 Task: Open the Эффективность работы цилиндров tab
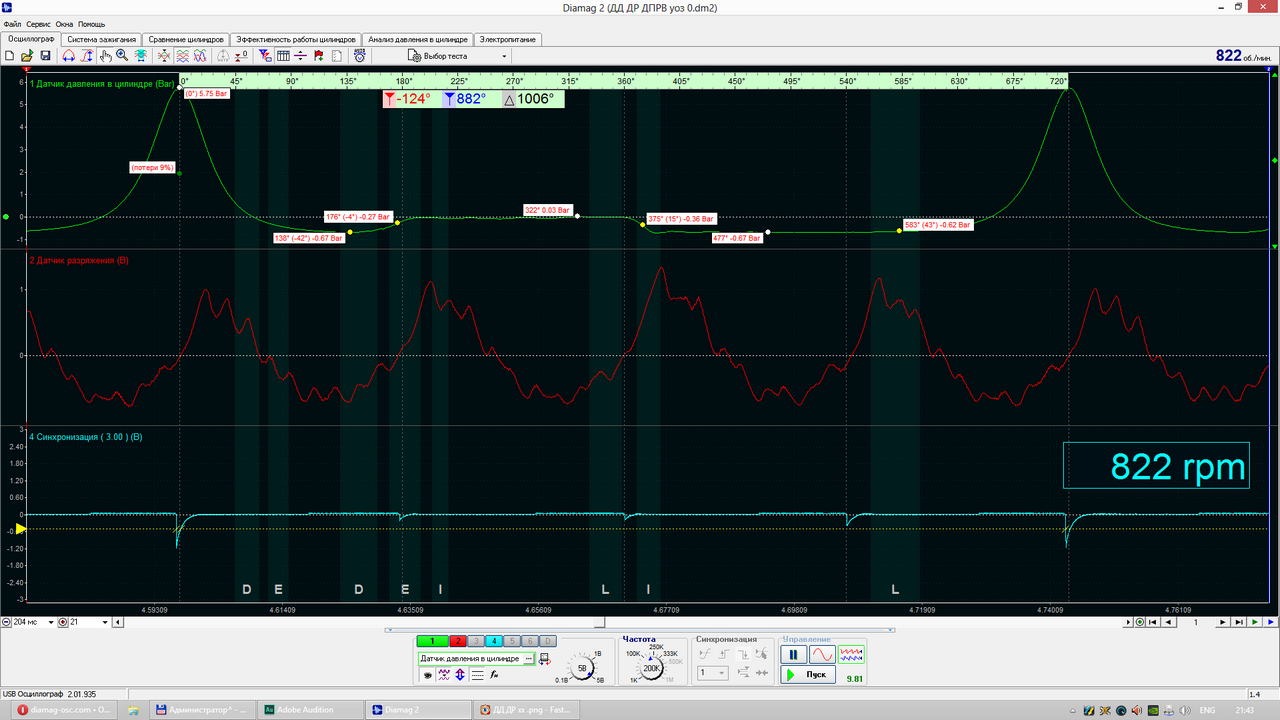point(296,39)
